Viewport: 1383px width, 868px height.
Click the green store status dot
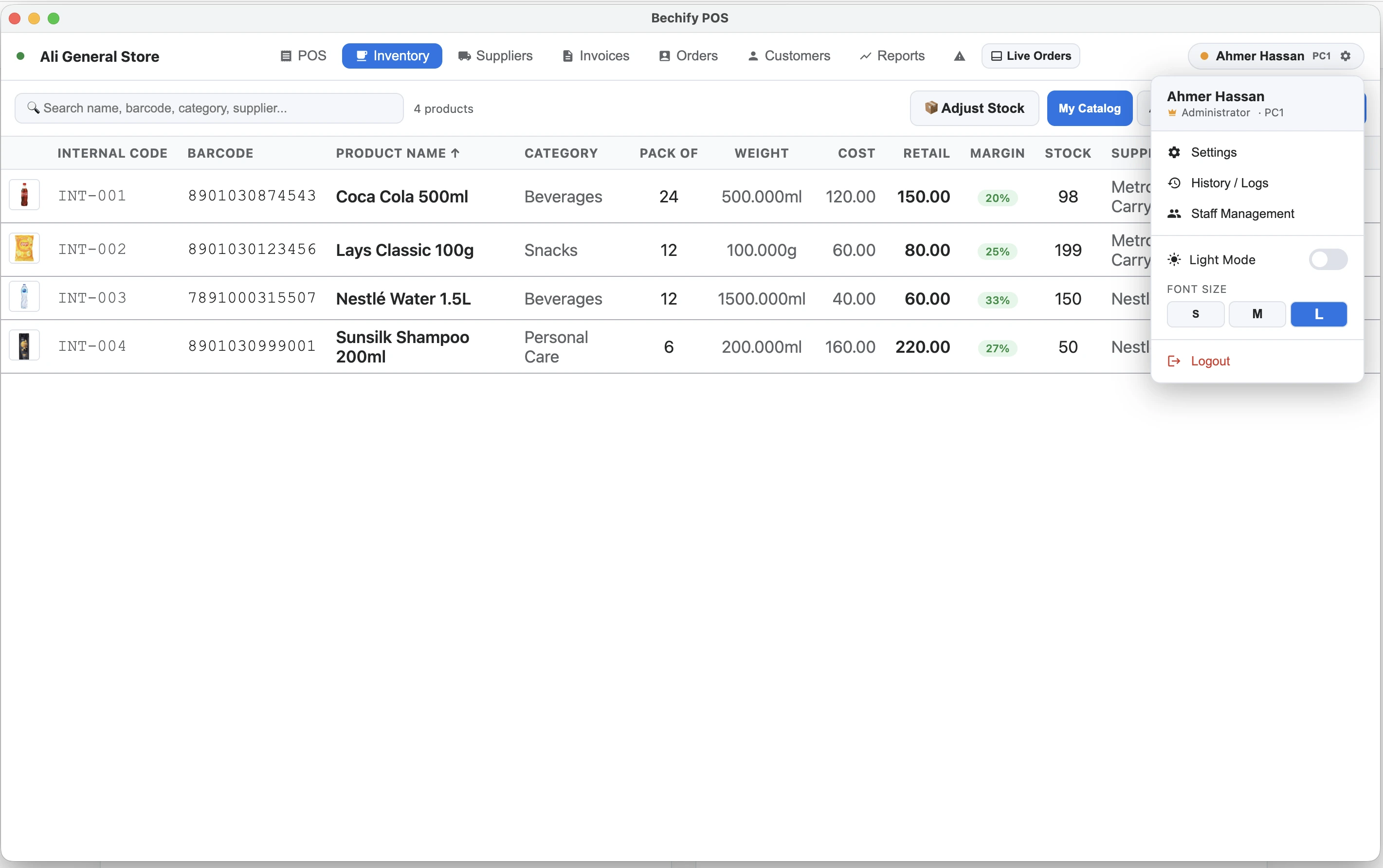click(20, 56)
